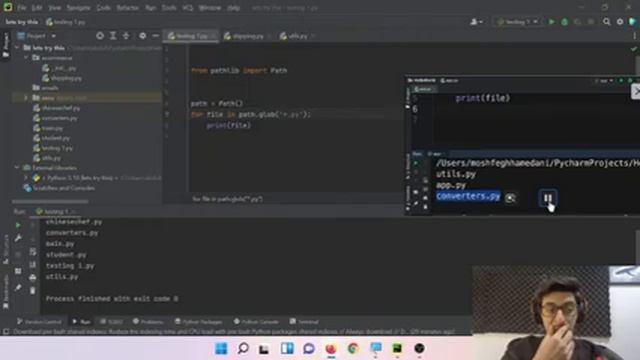The width and height of the screenshot is (640, 360).
Task: Rerun the script in Run panel
Action: [18, 225]
